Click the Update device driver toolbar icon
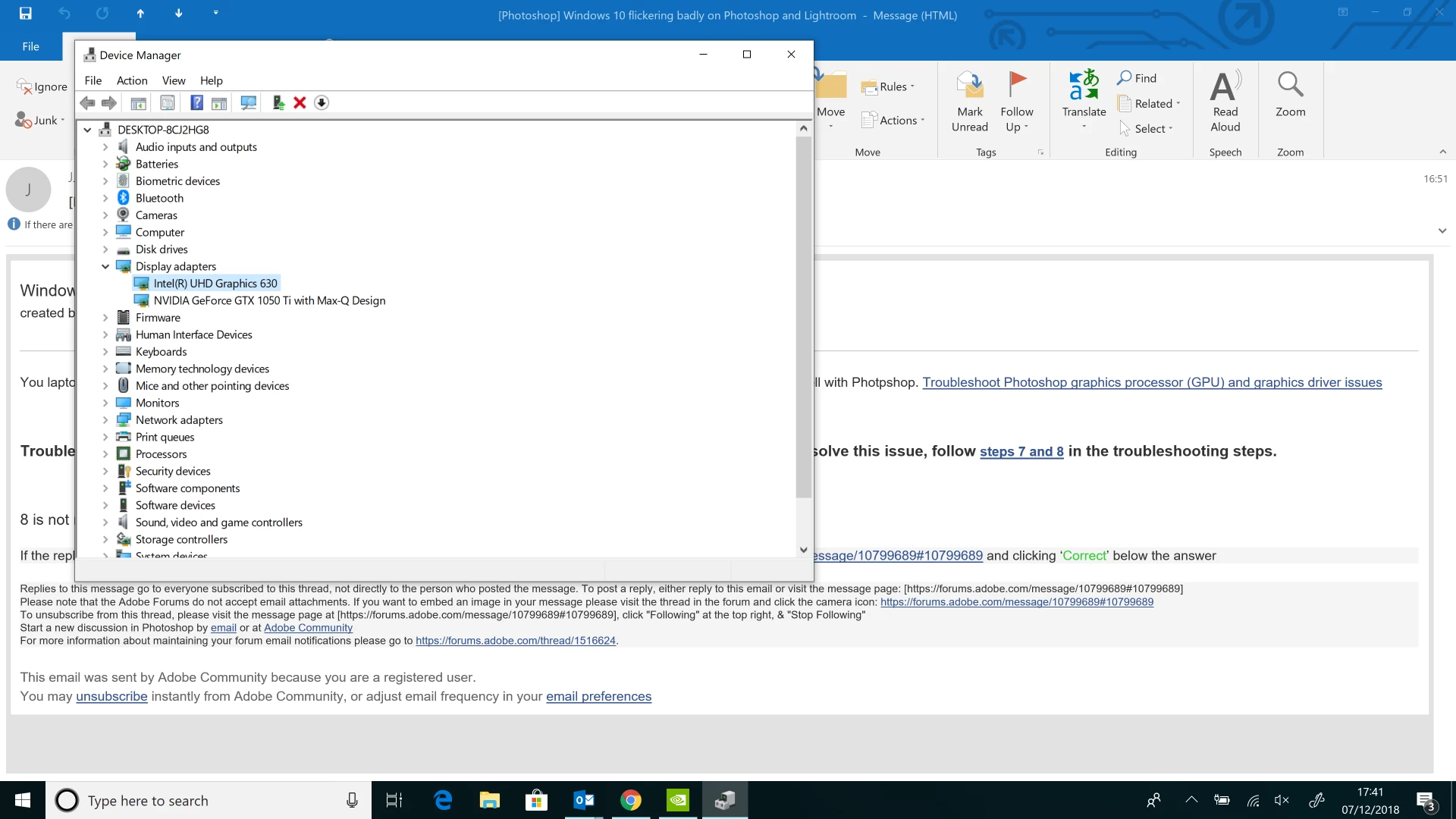Screen dimensions: 1456x819 coord(278,103)
